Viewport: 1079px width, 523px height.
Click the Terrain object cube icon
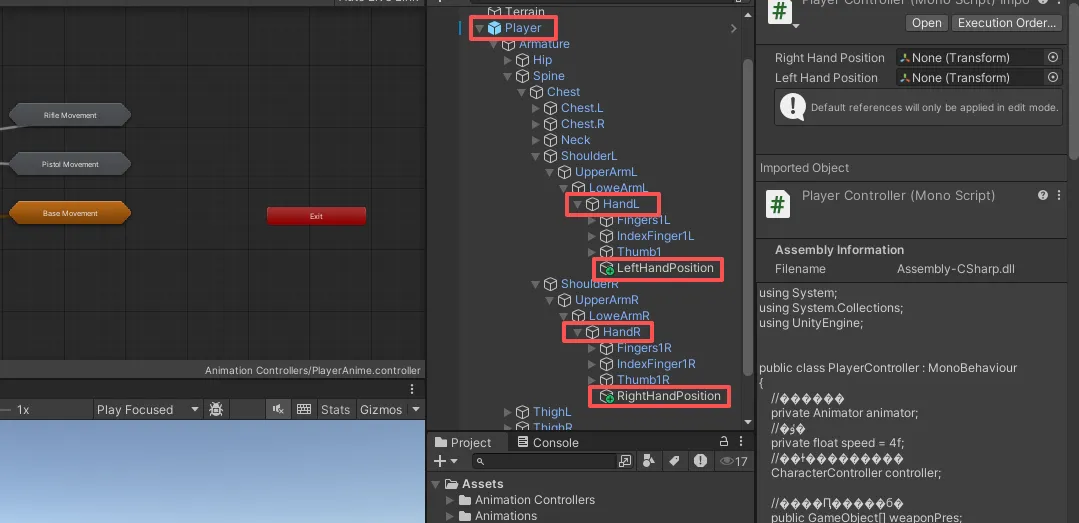(x=494, y=11)
